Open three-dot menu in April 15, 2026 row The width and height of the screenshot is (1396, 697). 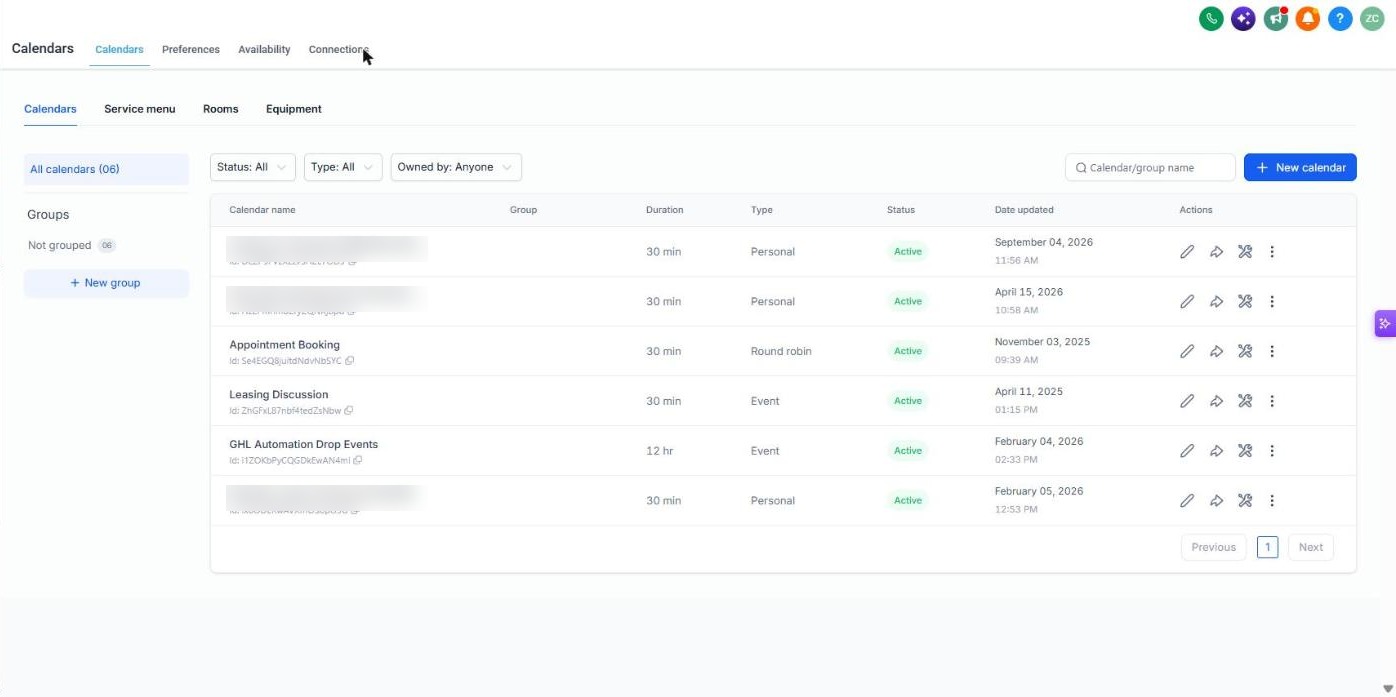(1272, 301)
